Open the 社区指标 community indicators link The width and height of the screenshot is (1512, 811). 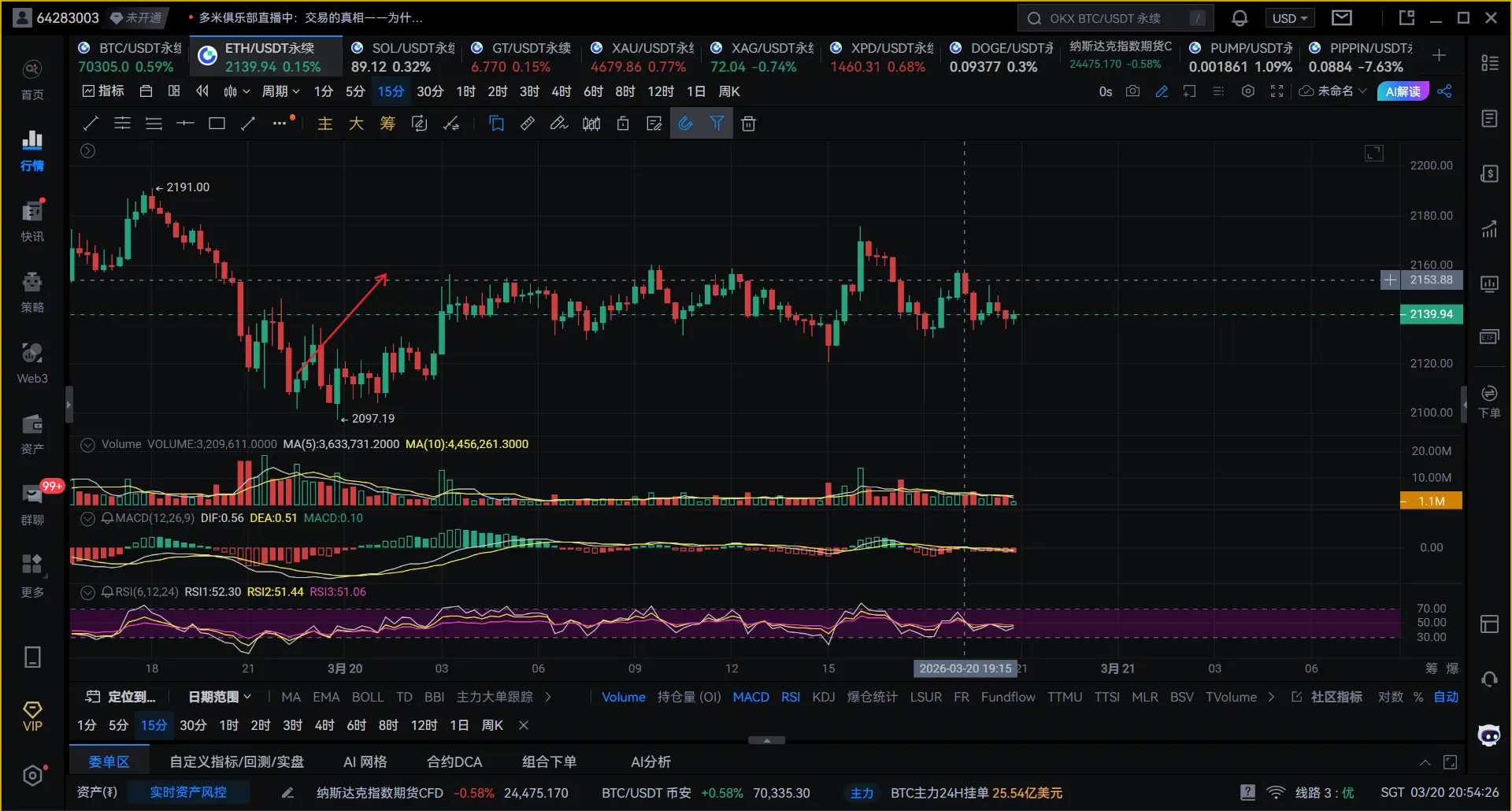click(1327, 697)
